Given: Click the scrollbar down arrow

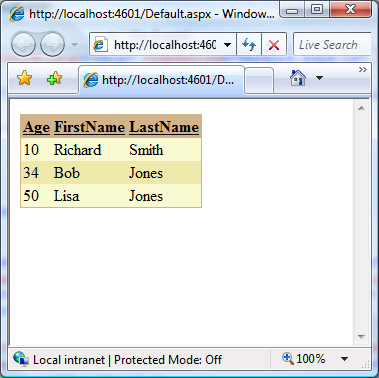Looking at the screenshot, I should 361,337.
